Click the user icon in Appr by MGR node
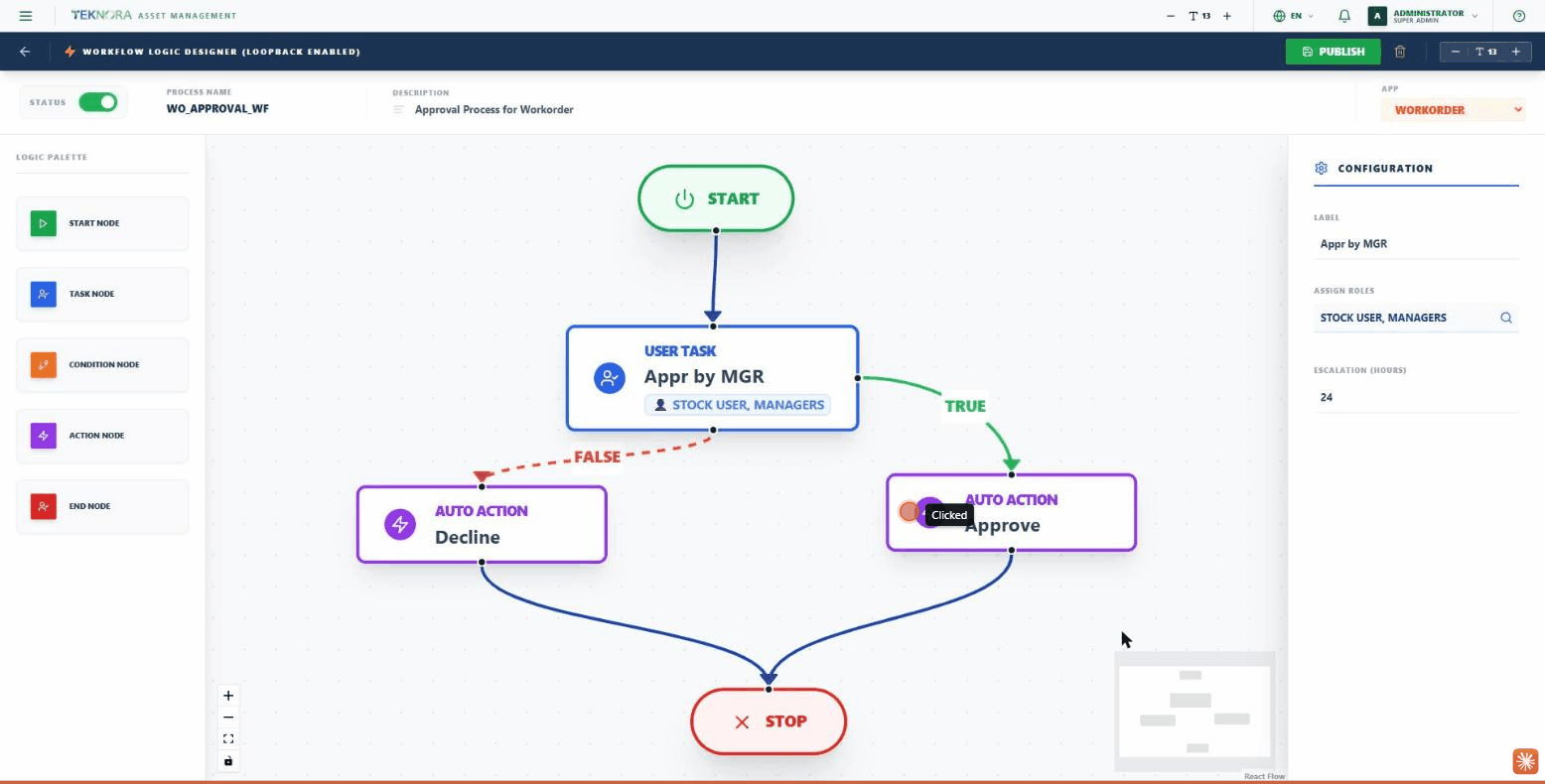The image size is (1545, 784). 610,378
